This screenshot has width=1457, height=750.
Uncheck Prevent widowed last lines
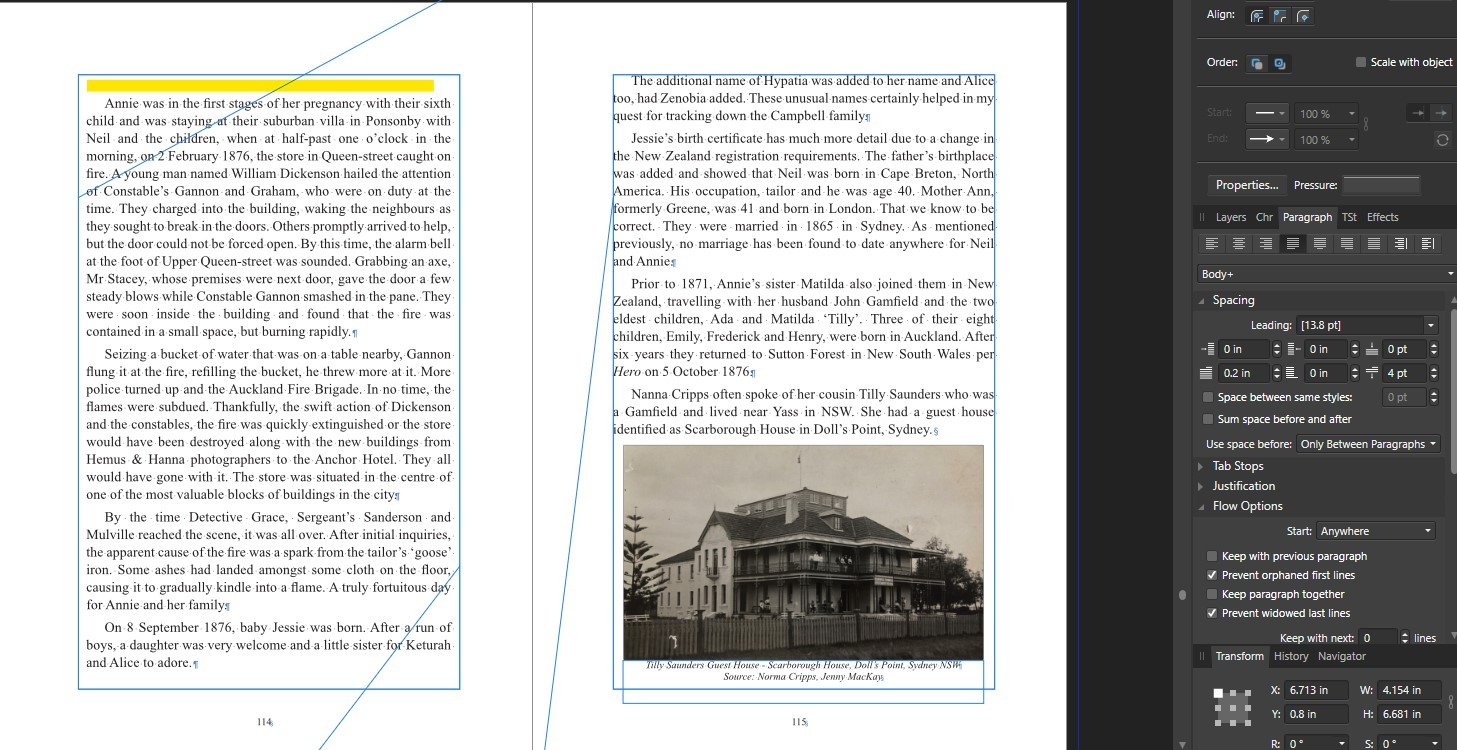pyautogui.click(x=1212, y=613)
